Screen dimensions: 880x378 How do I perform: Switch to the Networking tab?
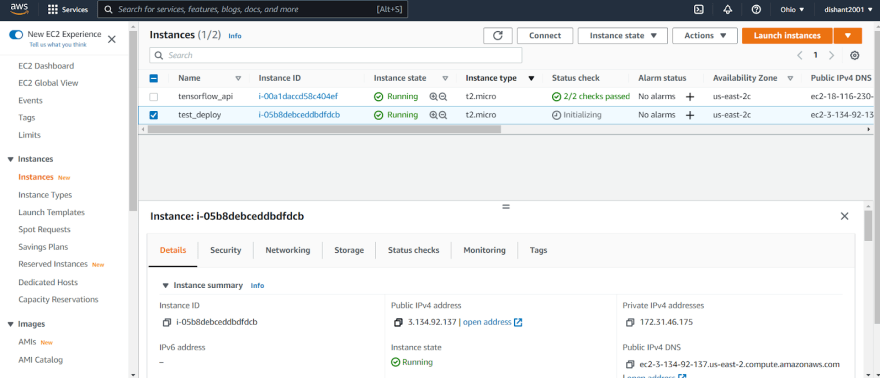tap(288, 250)
